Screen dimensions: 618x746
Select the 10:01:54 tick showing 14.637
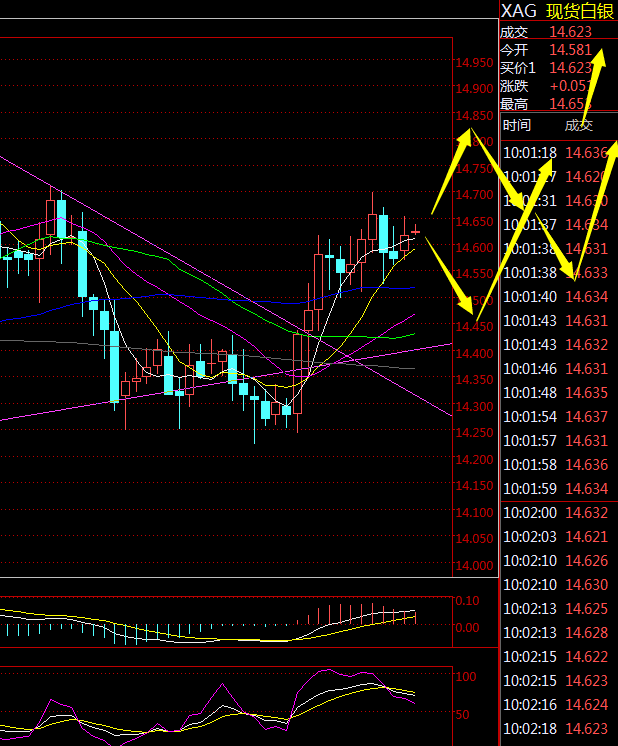(556, 416)
